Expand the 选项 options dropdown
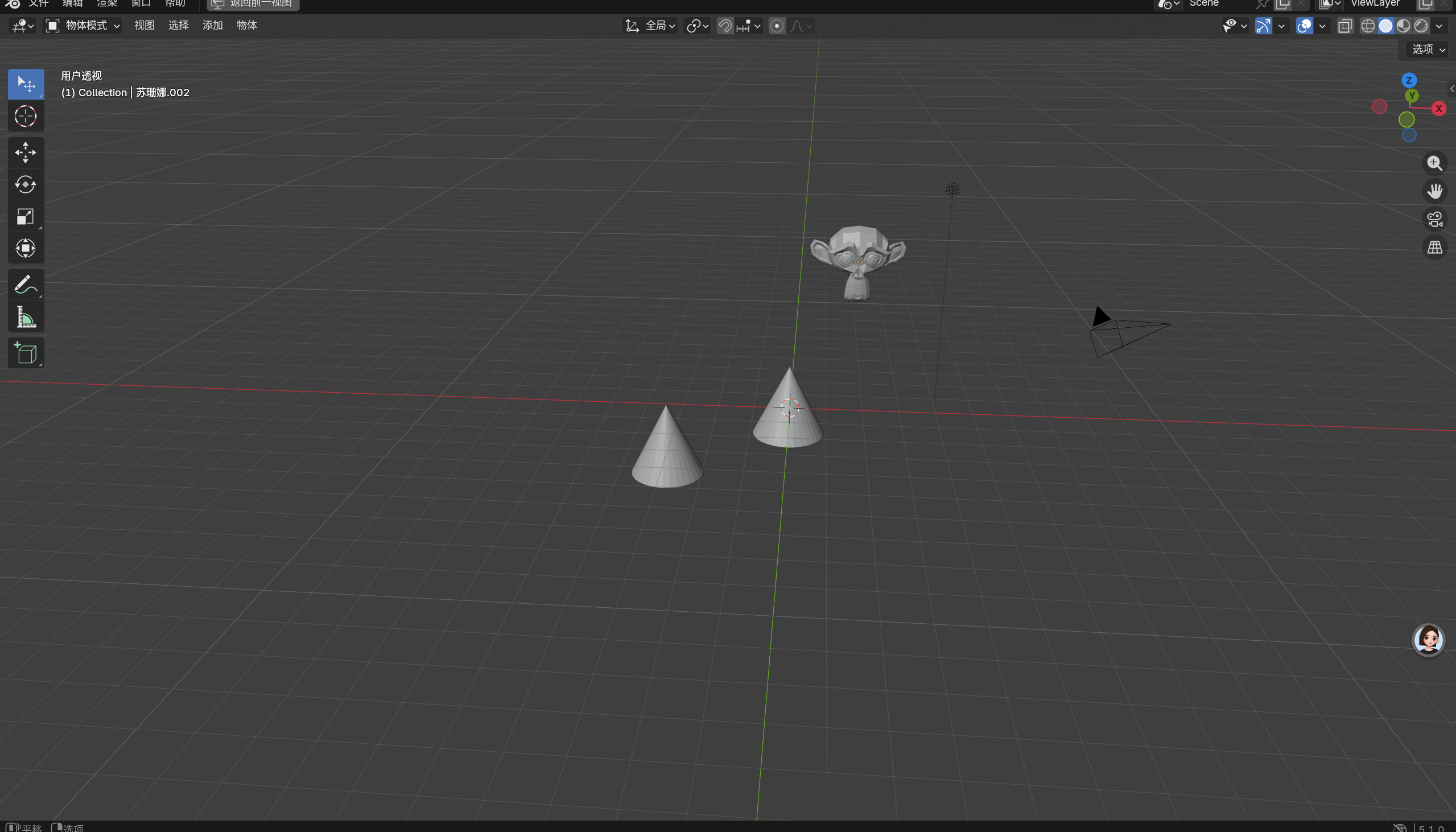The height and width of the screenshot is (832, 1456). coord(1428,49)
